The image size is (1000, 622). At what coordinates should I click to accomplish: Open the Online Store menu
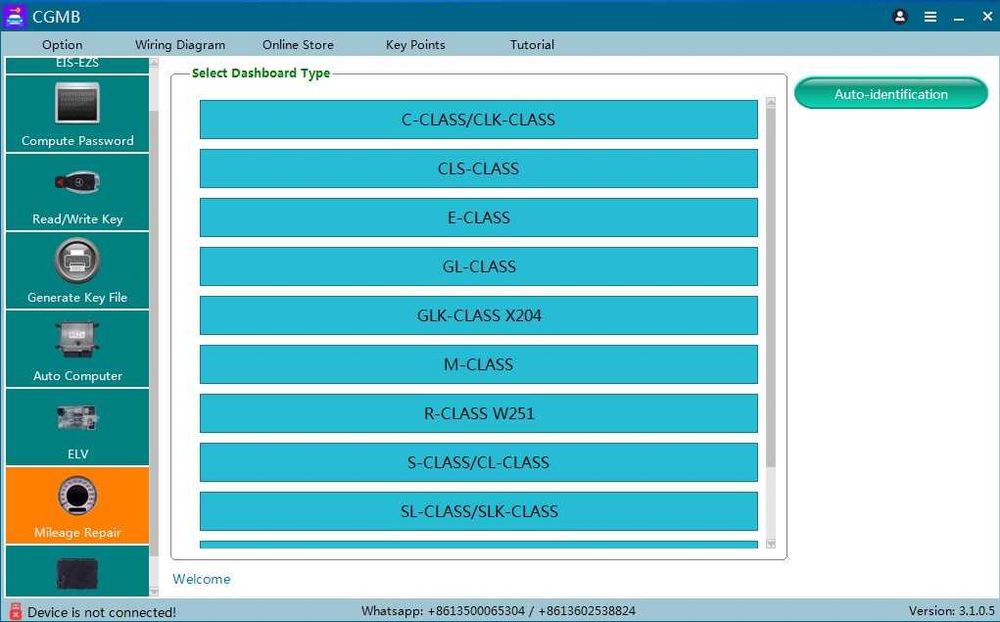(298, 45)
